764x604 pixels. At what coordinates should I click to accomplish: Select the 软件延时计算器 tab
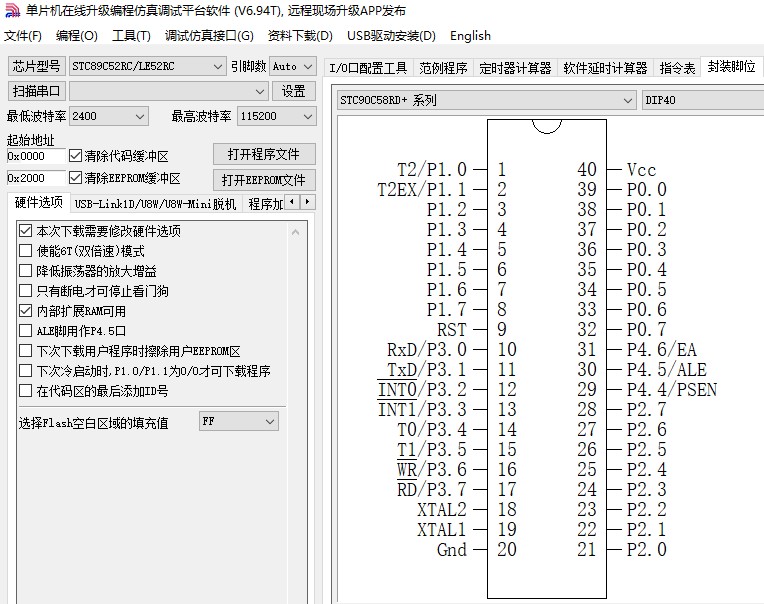605,68
